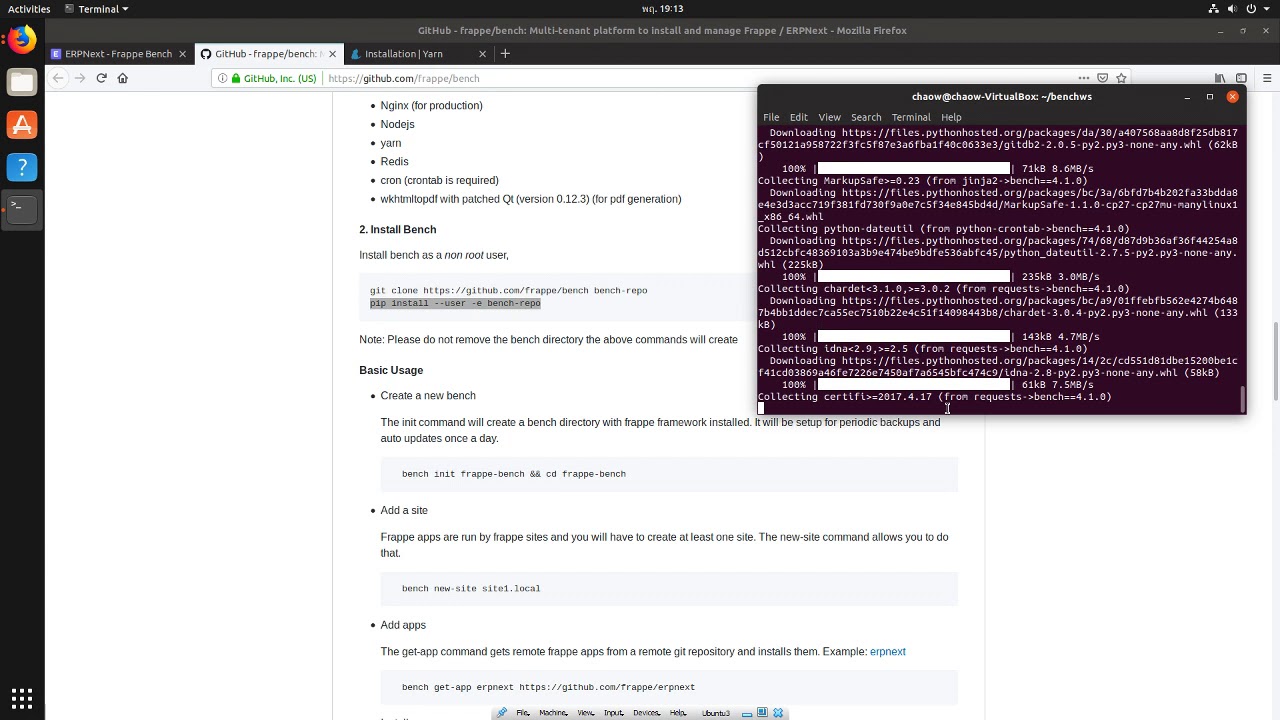Open VirtualBox Machine menu
The height and width of the screenshot is (720, 1280).
[x=553, y=713]
